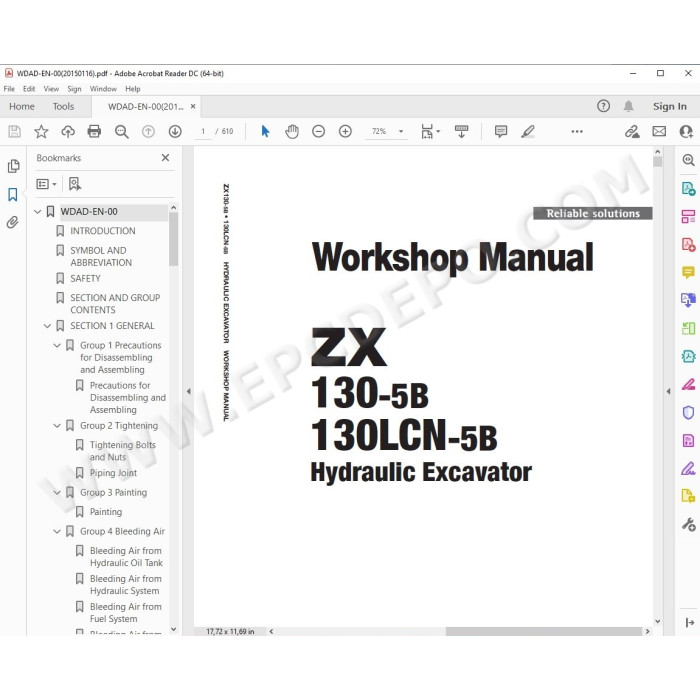The image size is (700, 700).
Task: Open the Window menu
Action: pyautogui.click(x=103, y=89)
